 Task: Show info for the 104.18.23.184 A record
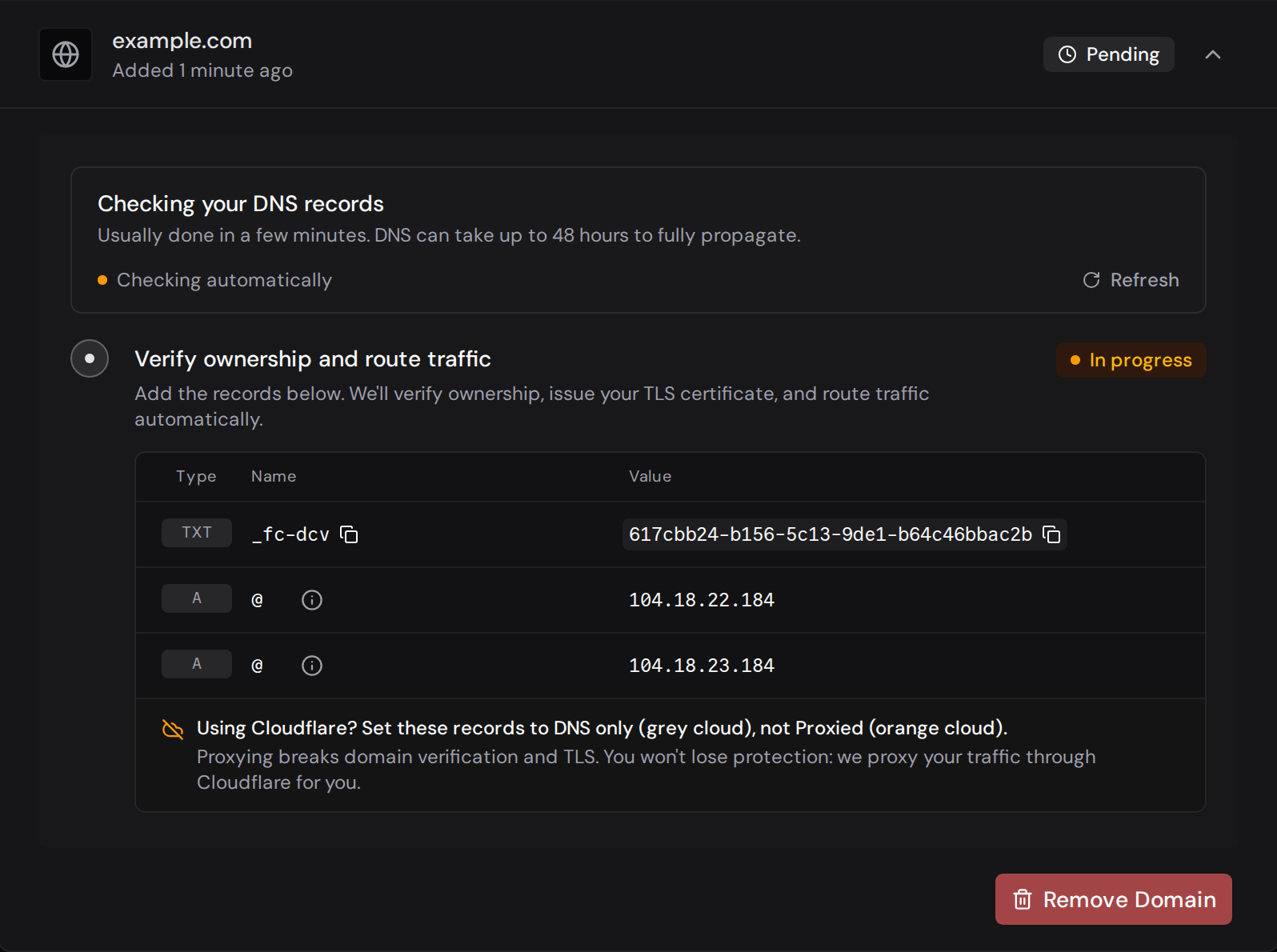point(312,666)
